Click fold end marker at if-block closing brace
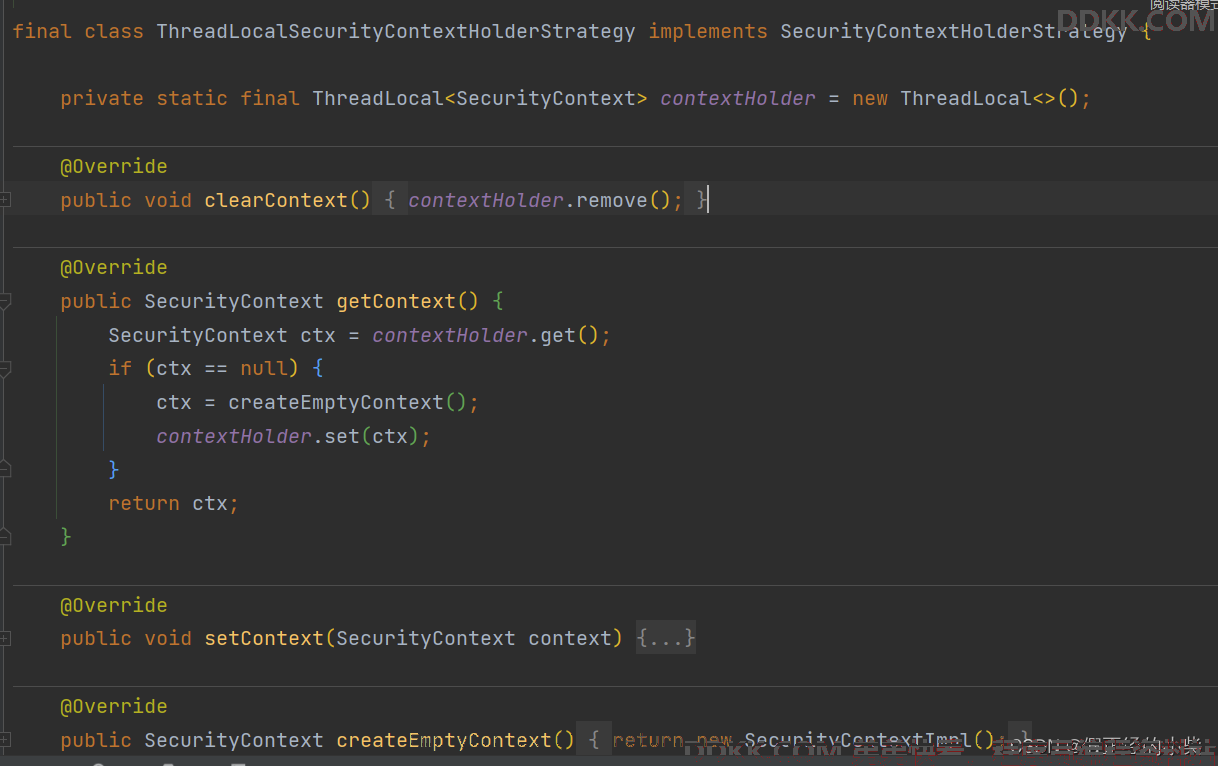The height and width of the screenshot is (766, 1218). (x=5, y=469)
